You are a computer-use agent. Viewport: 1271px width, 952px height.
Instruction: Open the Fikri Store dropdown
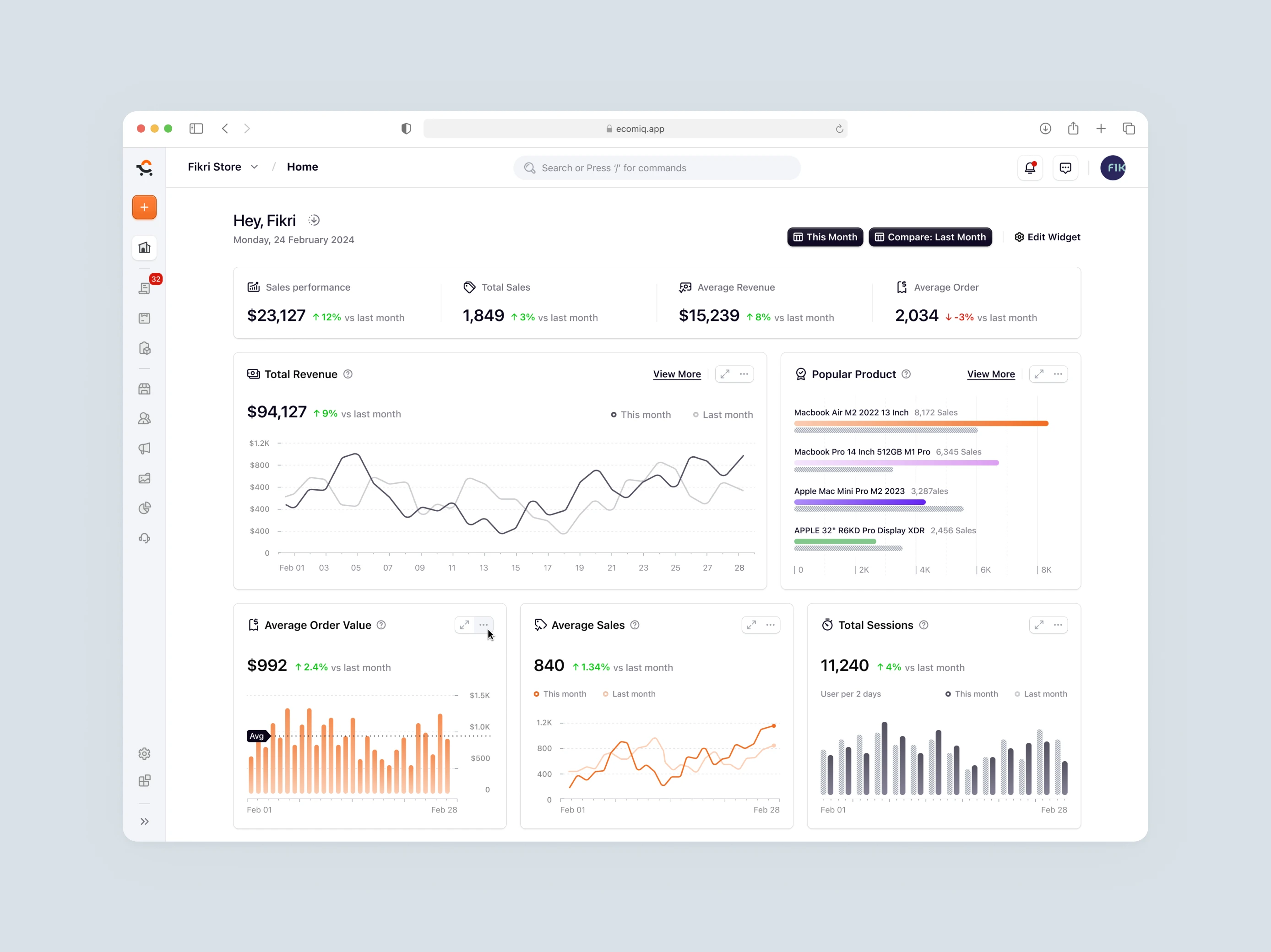point(223,167)
